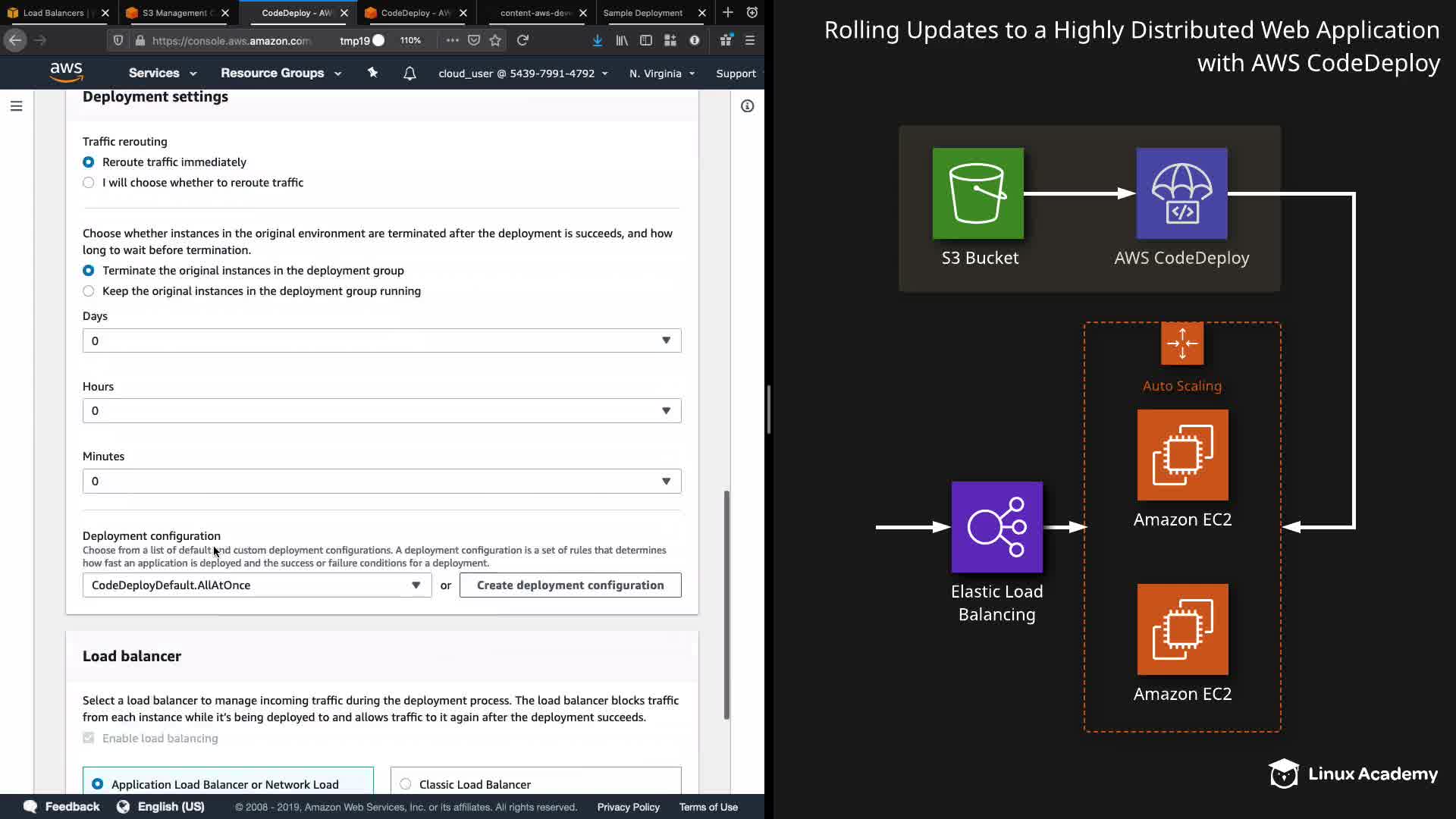Screen dimensions: 1456x819
Task: Click the pin shortcuts icon
Action: [372, 73]
